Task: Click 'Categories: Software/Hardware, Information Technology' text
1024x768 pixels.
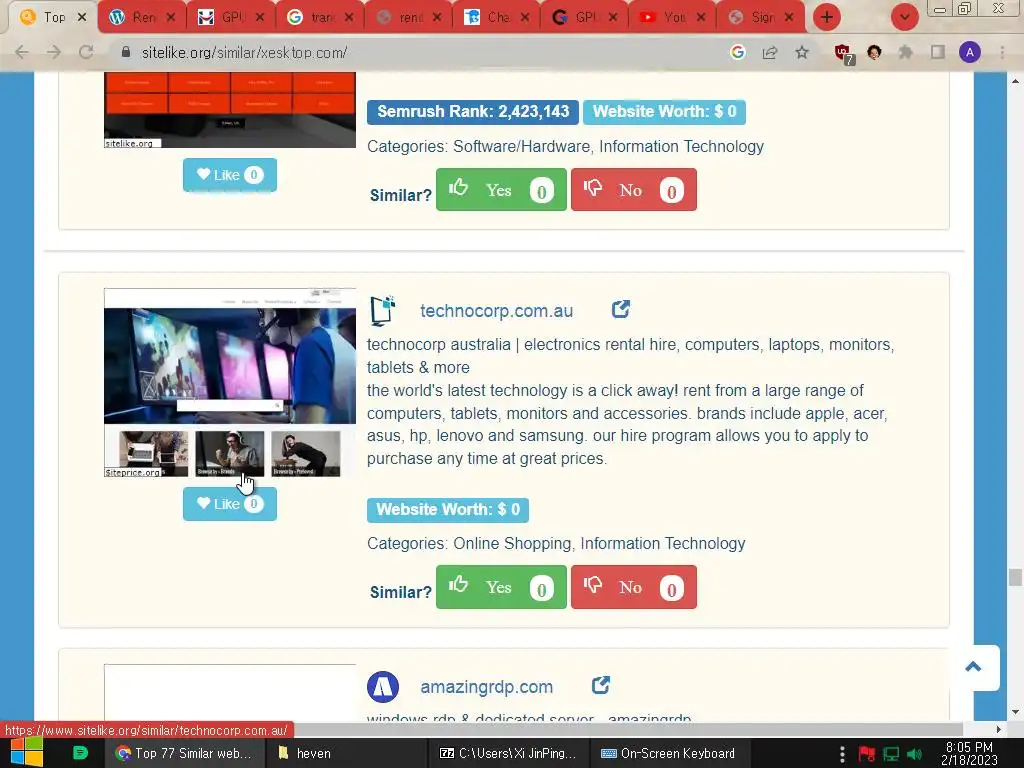Action: click(x=566, y=146)
